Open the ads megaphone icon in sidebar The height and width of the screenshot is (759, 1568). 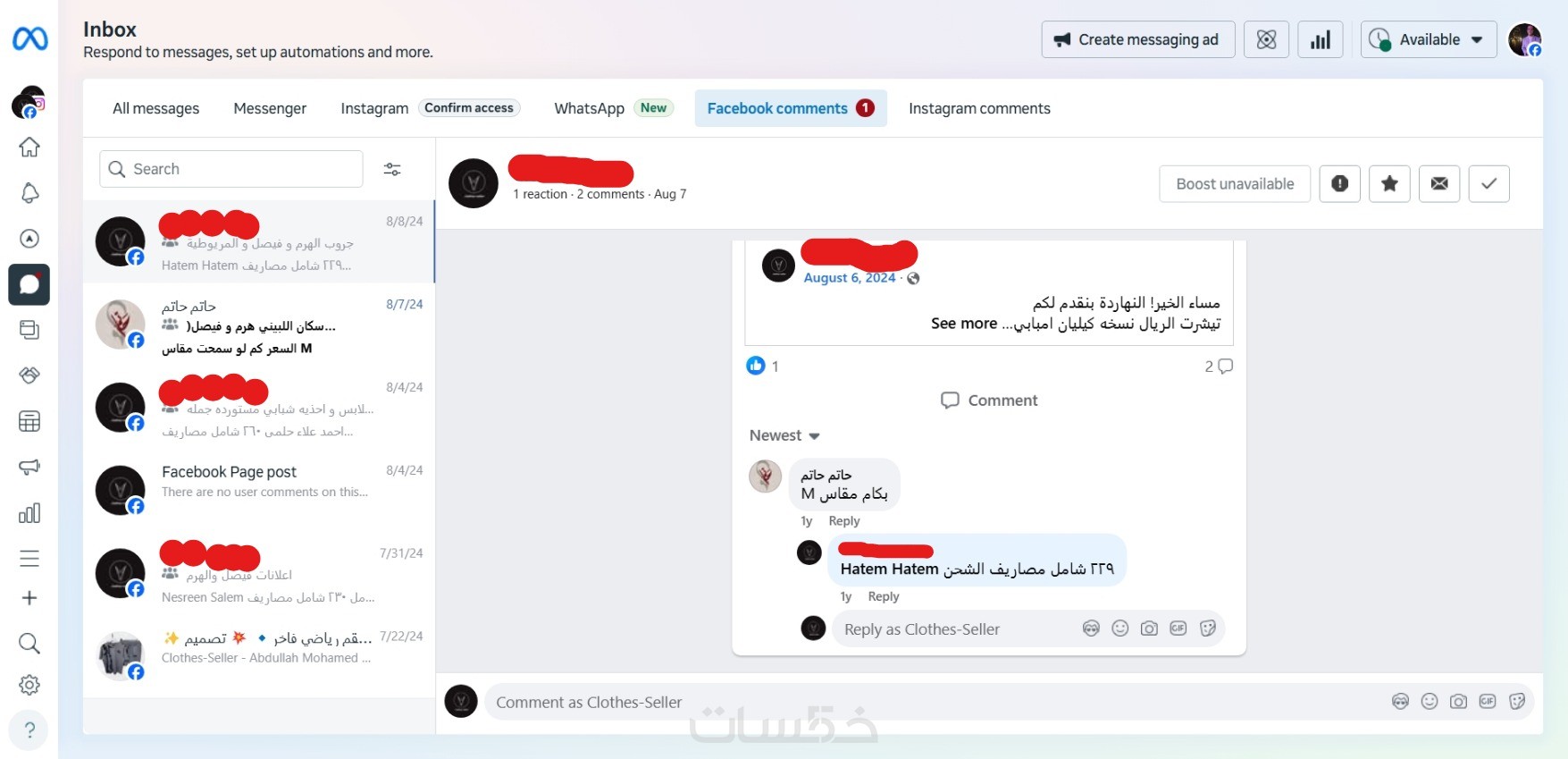29,467
